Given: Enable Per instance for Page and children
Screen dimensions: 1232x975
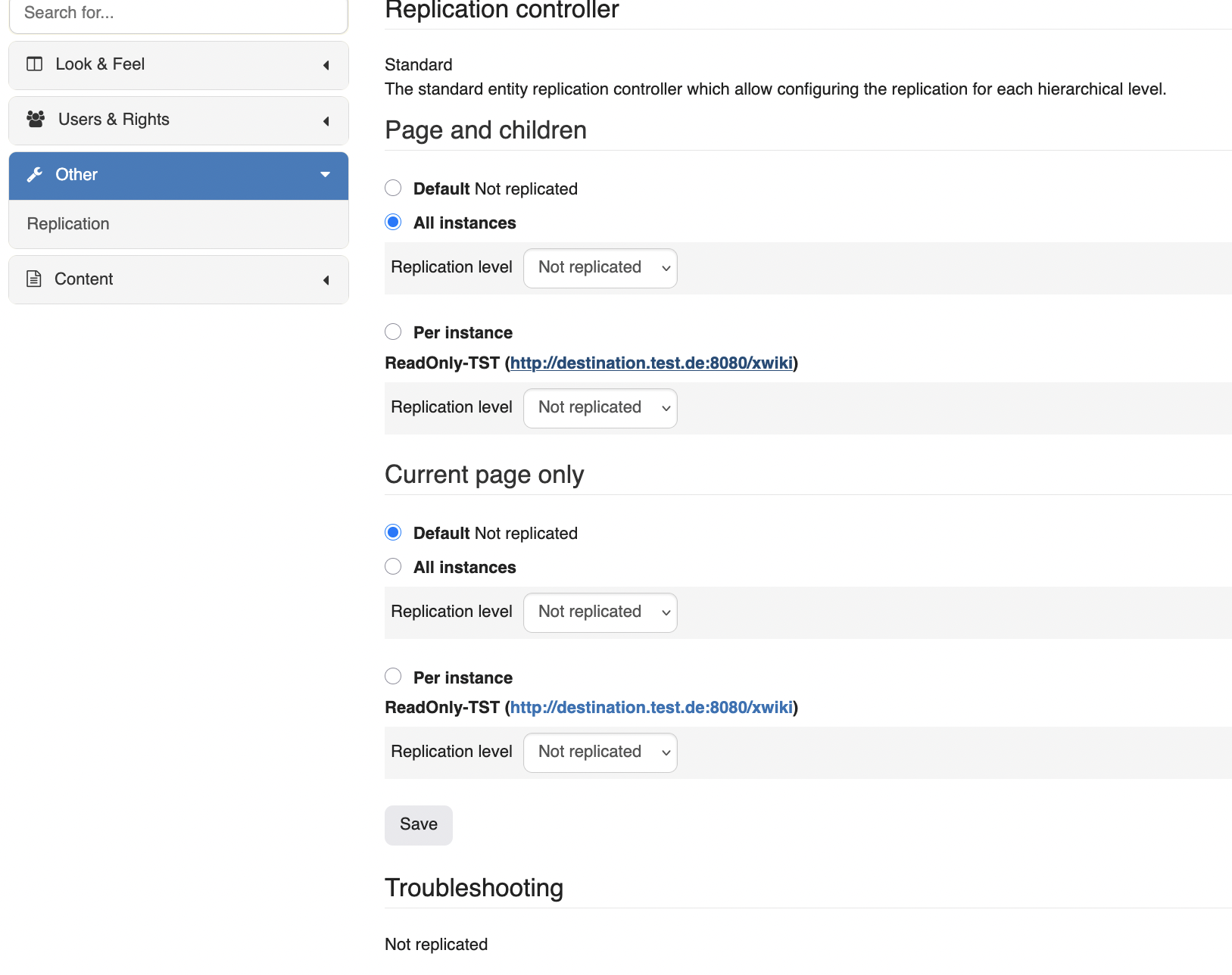Looking at the screenshot, I should [393, 332].
